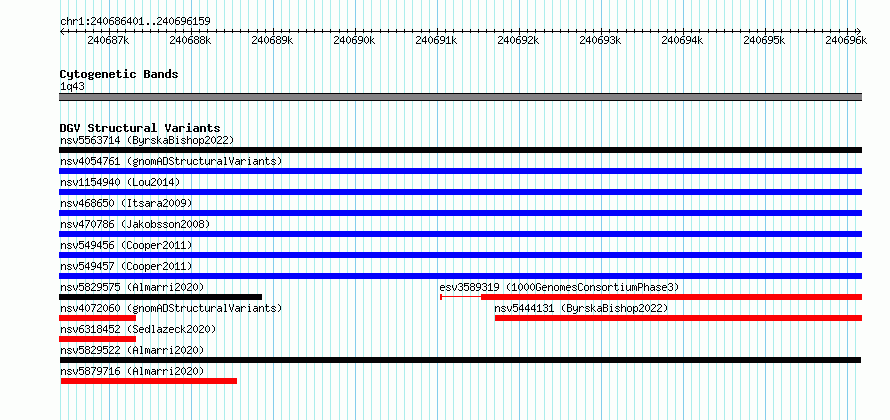Click the nsv5829575 (Almarri2020) label
The image size is (890, 420).
(132, 287)
